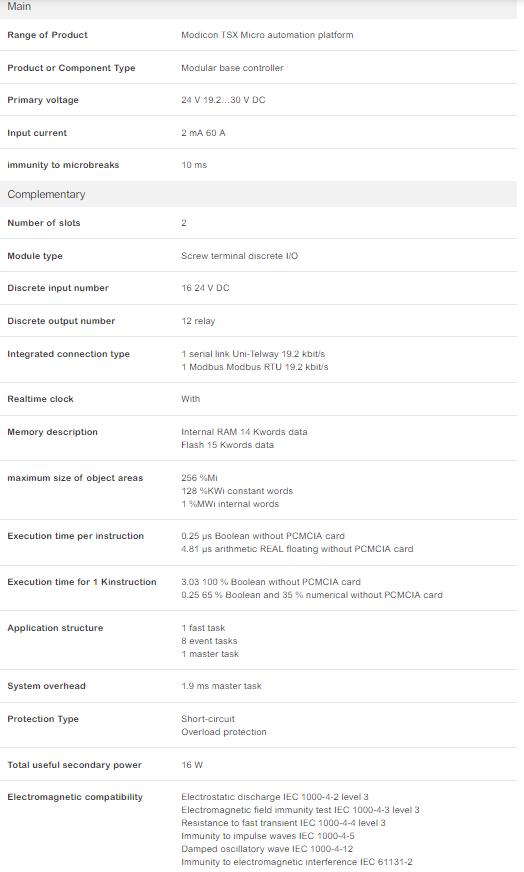The image size is (524, 872).
Task: Click the Execution time per instruction label
Action: pyautogui.click(x=75, y=536)
